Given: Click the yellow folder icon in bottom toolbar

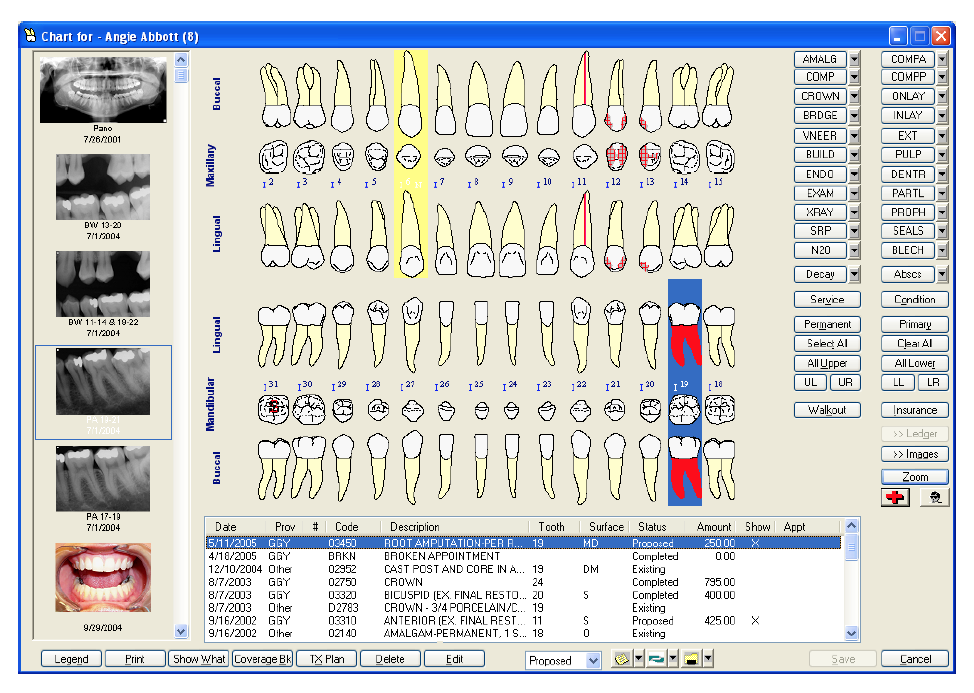Looking at the screenshot, I should coord(691,659).
